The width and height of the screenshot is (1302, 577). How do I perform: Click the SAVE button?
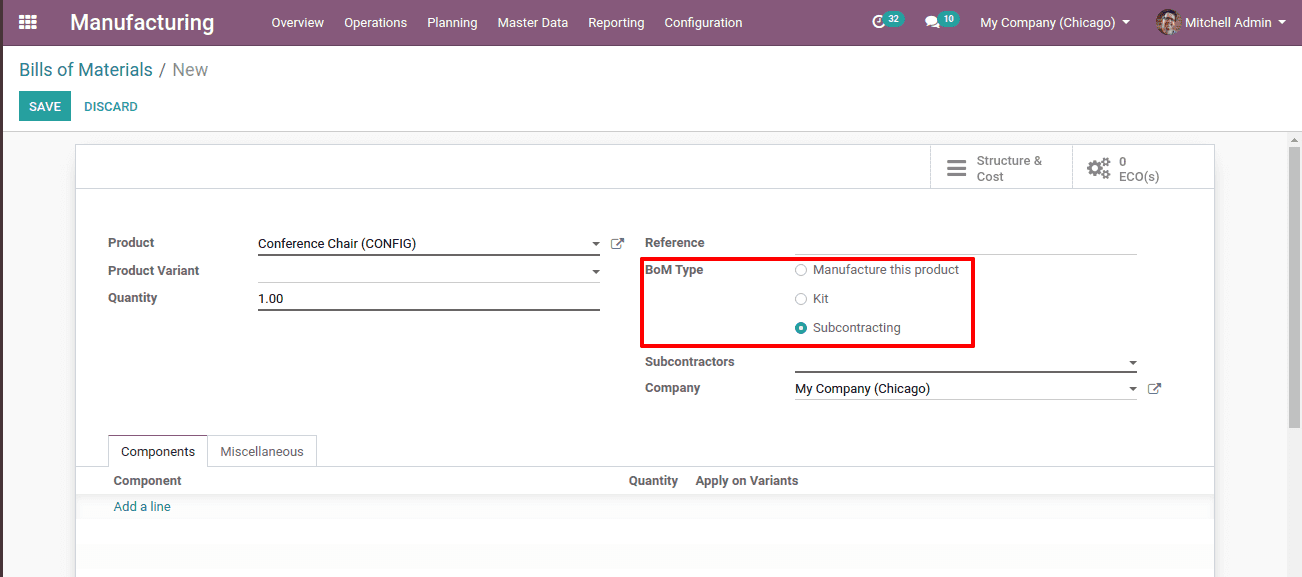click(x=45, y=106)
